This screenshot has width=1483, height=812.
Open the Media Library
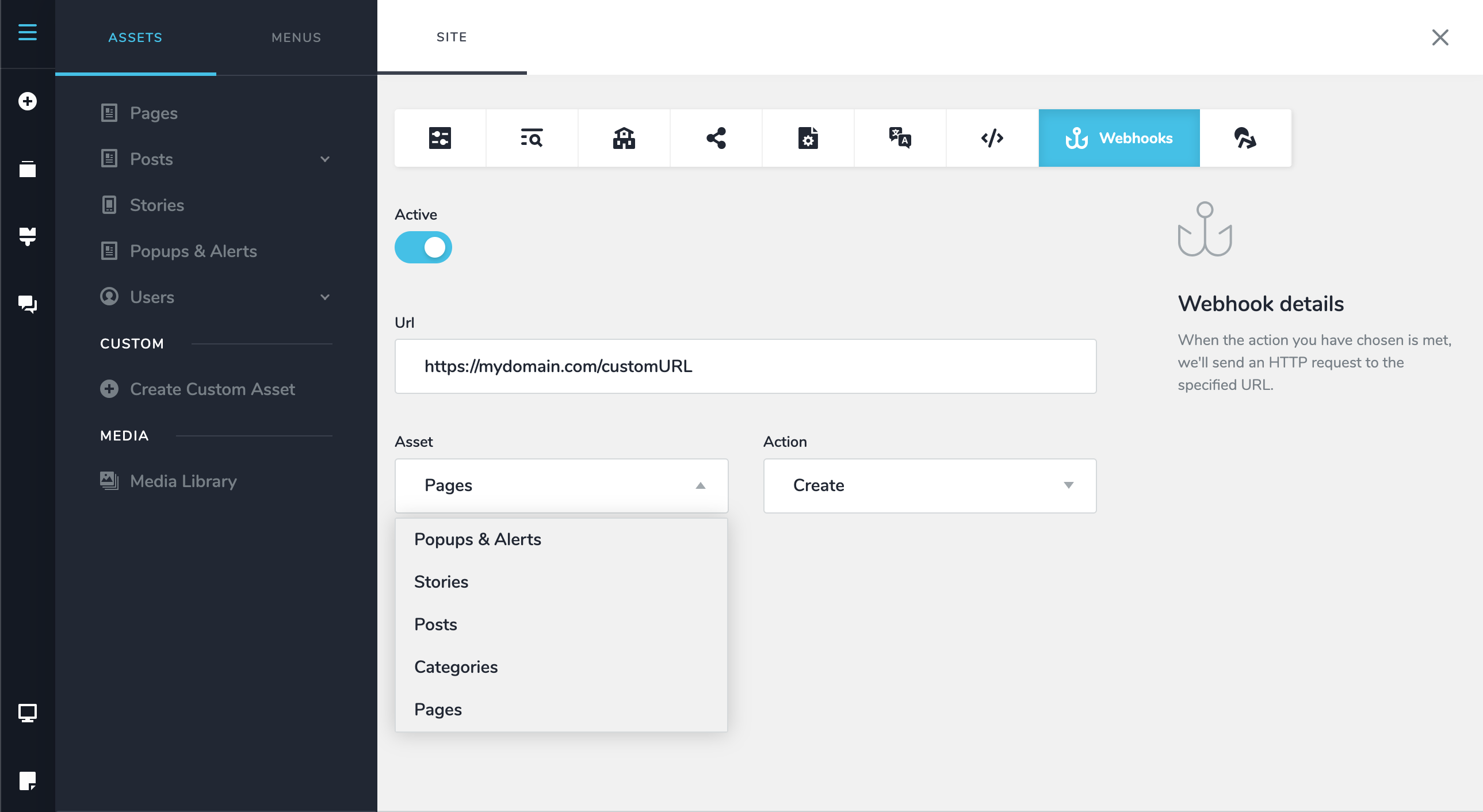coord(183,481)
